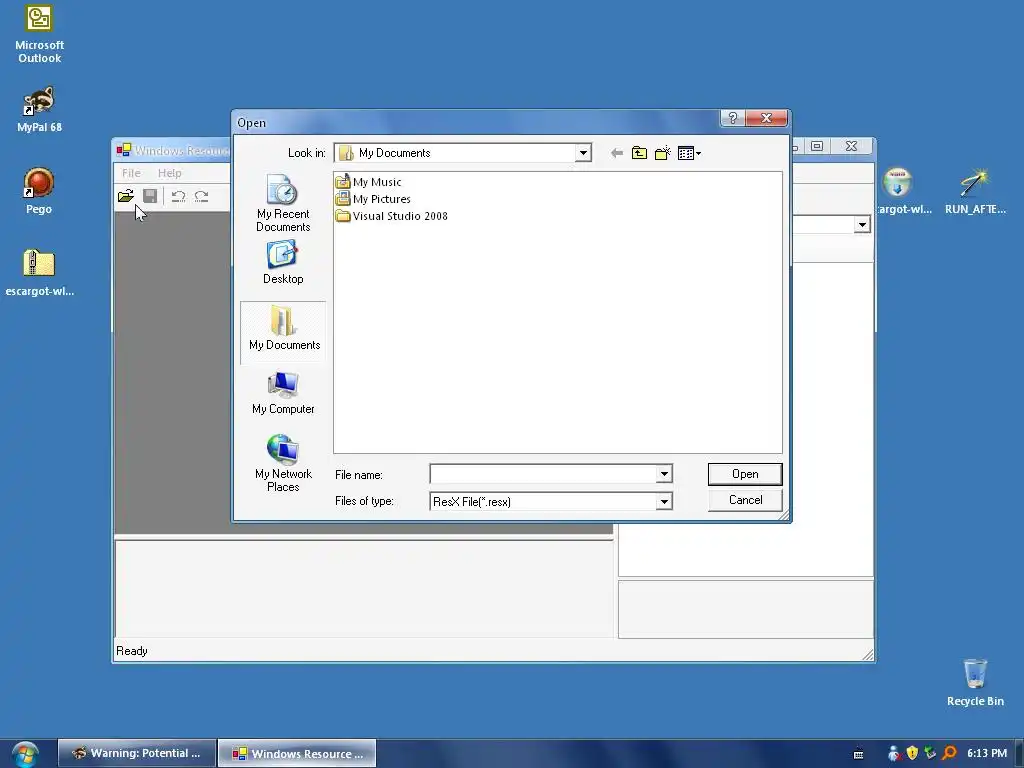Select the escargot zip folder on the desktop's left side
The image size is (1024, 768).
(x=39, y=272)
